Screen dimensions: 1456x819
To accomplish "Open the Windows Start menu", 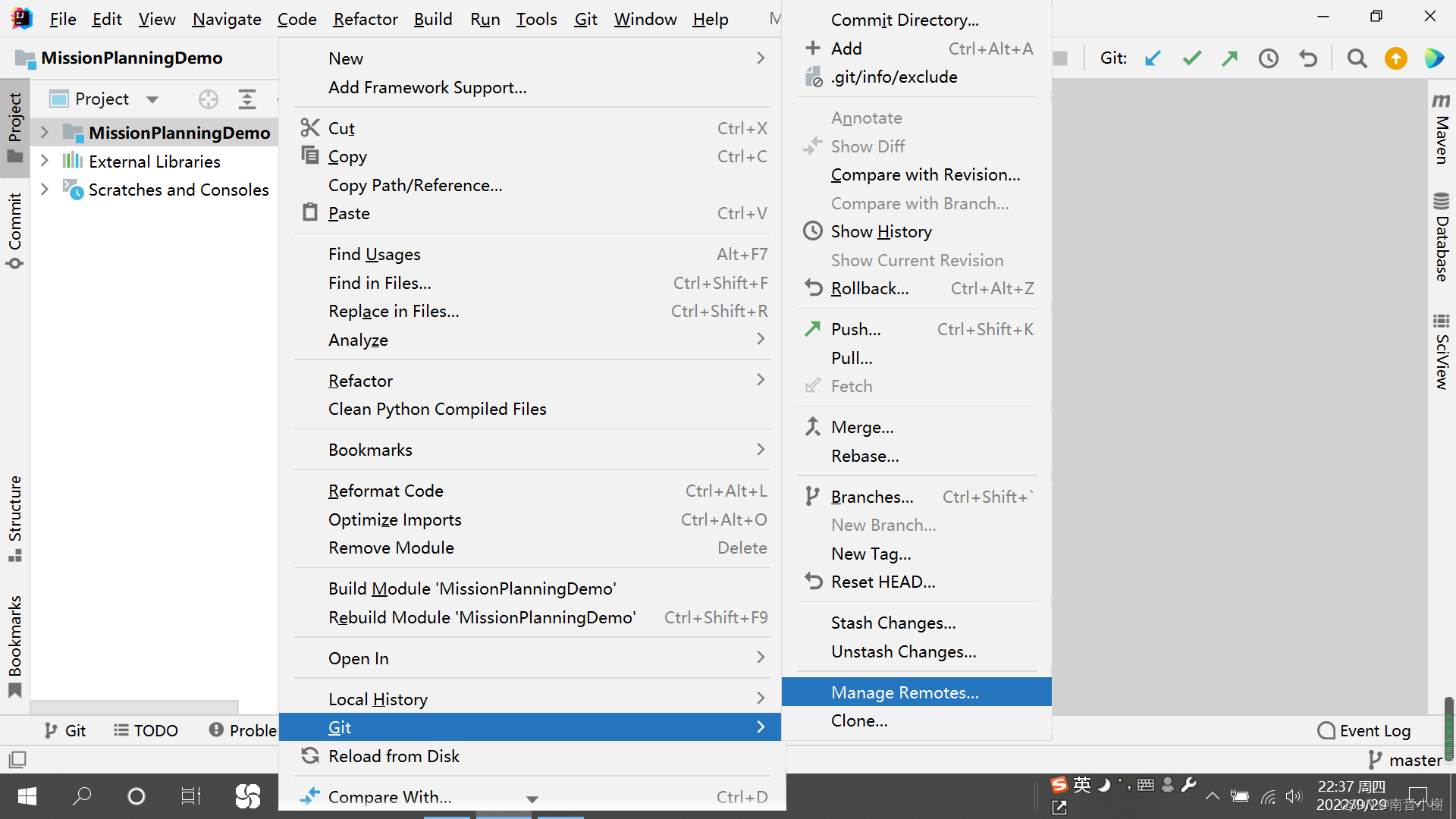I will (27, 796).
